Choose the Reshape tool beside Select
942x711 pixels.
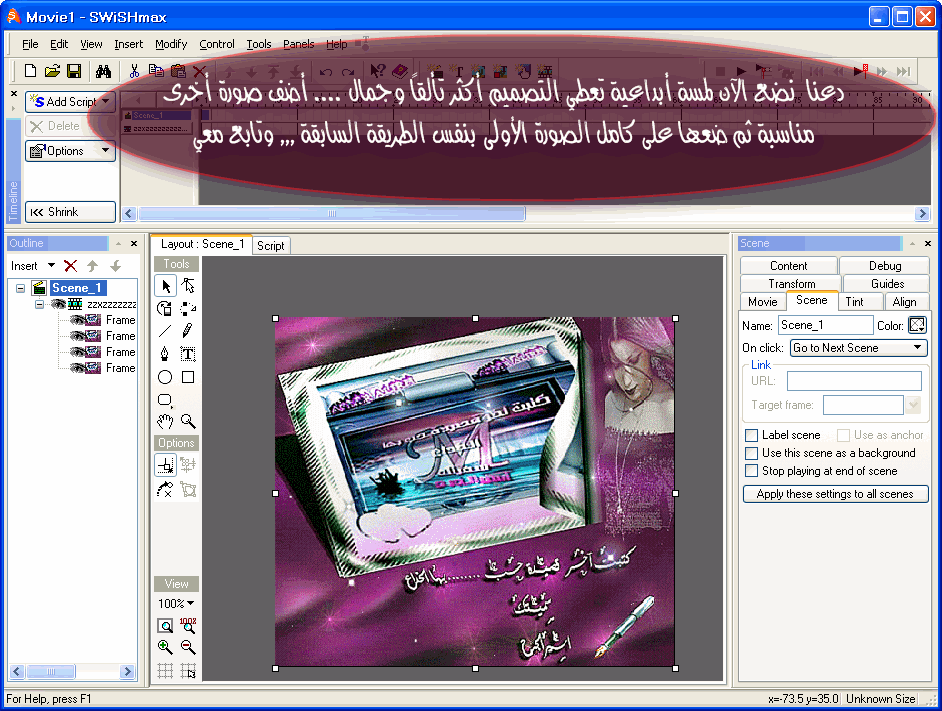(x=188, y=286)
